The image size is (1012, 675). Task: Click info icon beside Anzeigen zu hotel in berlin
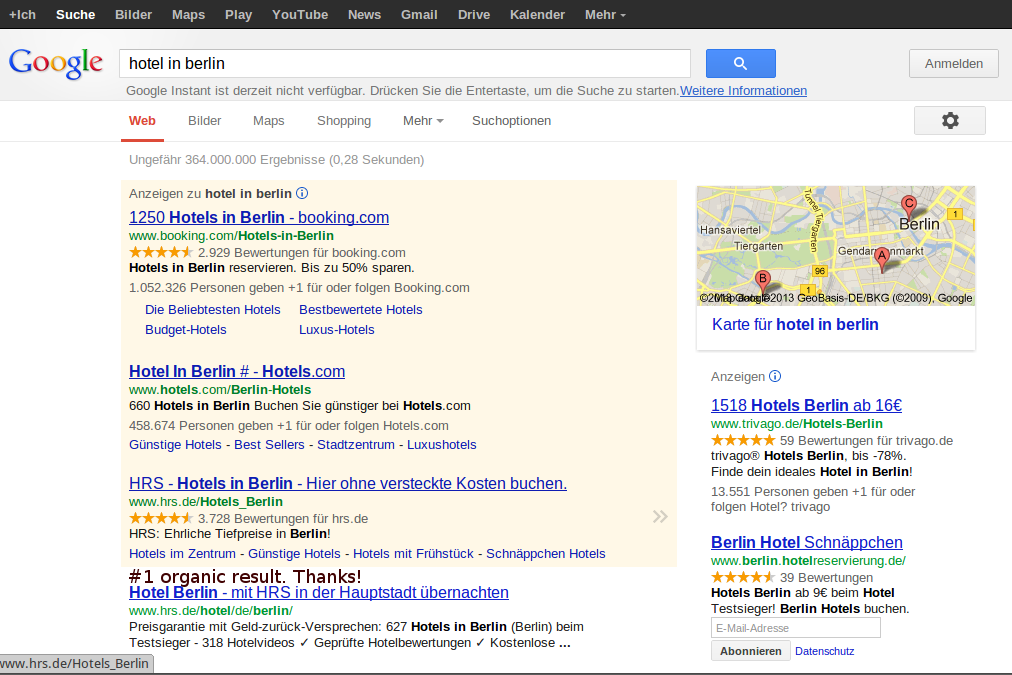coord(302,193)
